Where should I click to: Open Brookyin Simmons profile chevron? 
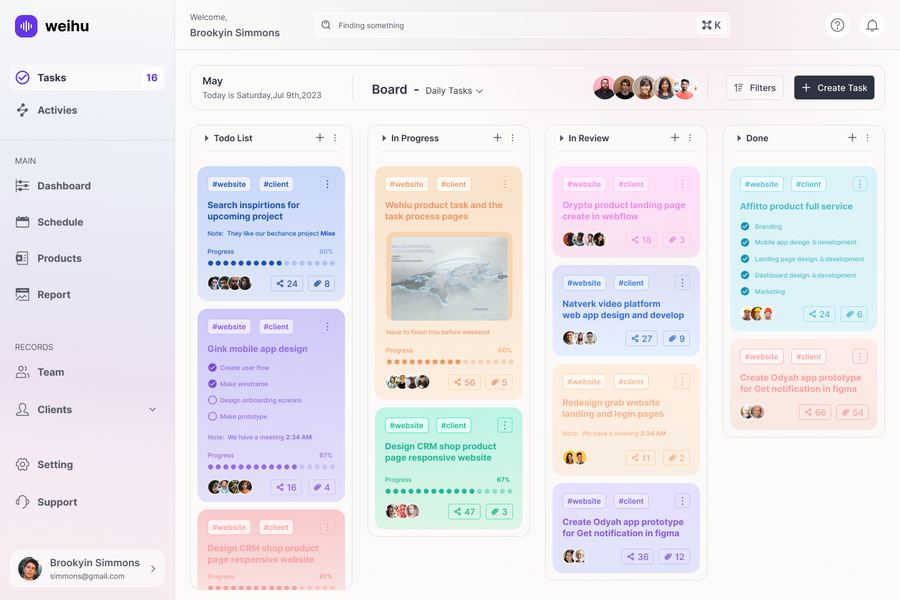click(x=153, y=569)
